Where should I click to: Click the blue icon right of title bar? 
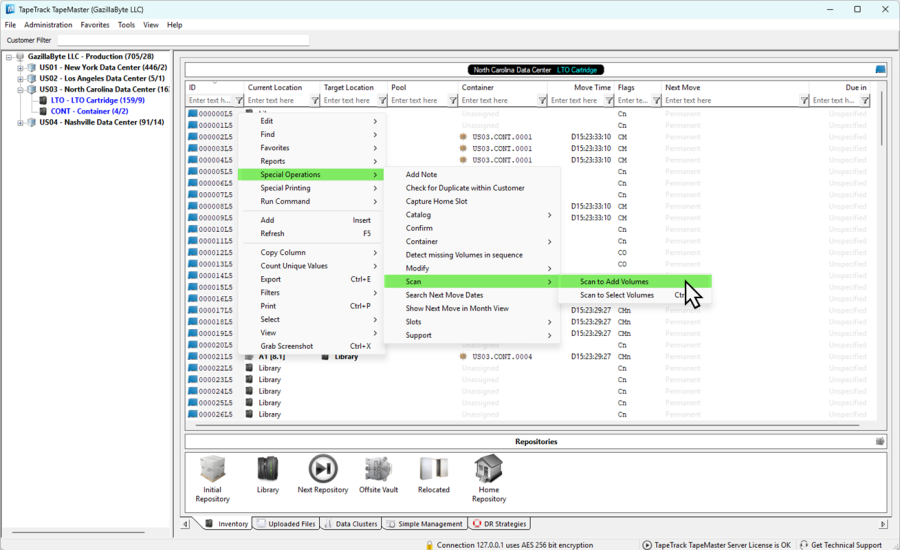coord(880,69)
